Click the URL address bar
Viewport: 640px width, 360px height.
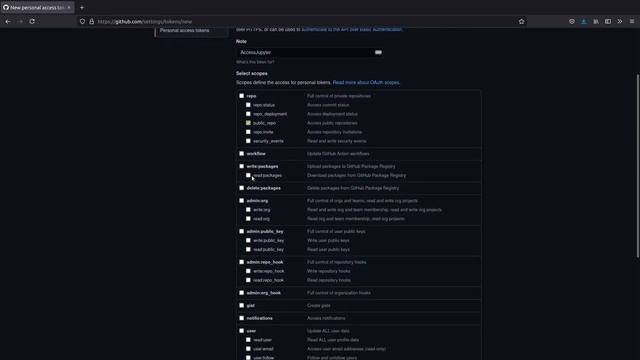coord(302,21)
